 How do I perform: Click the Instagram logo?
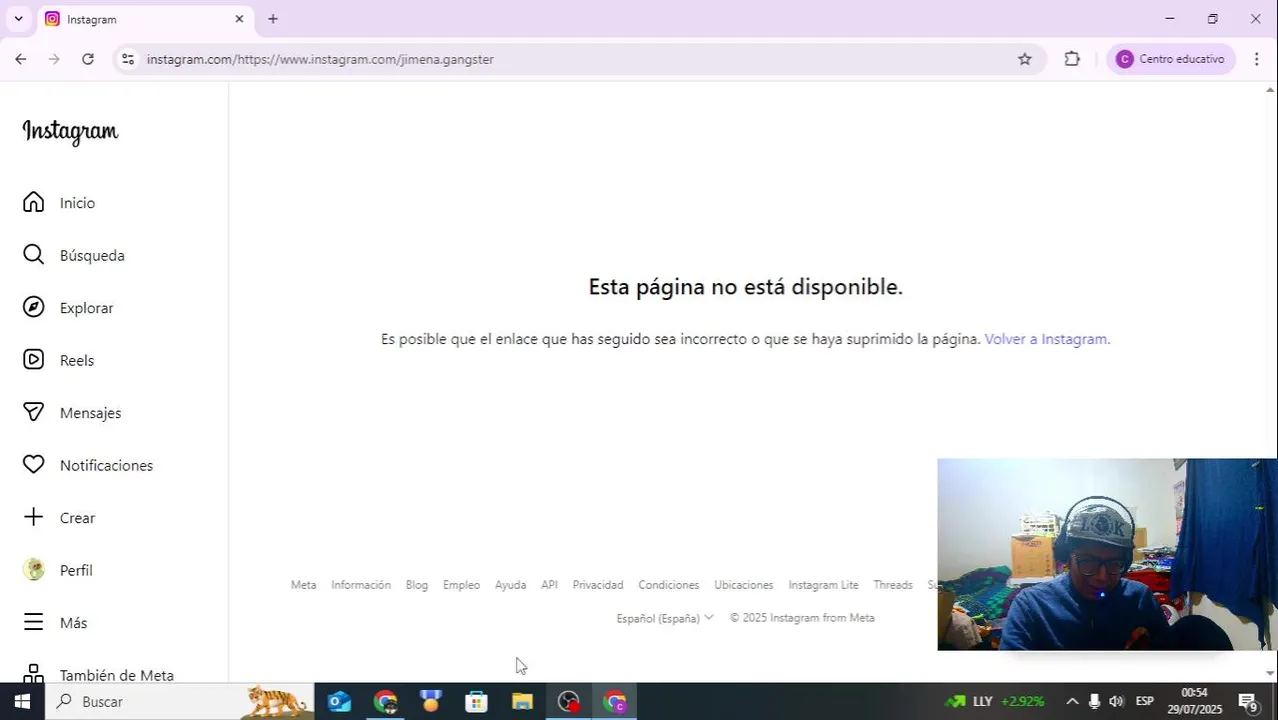click(70, 132)
